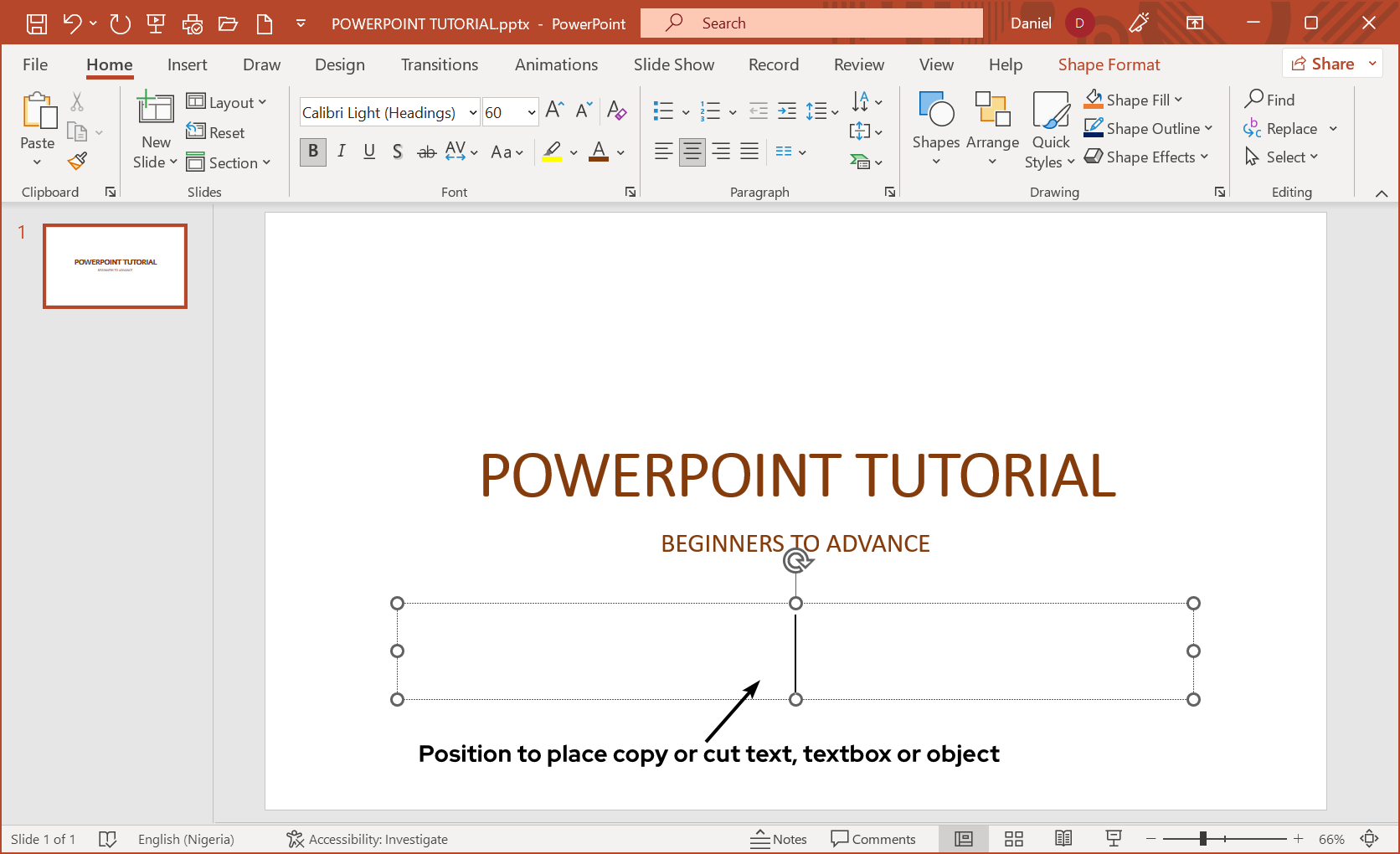This screenshot has height=854, width=1400.
Task: Toggle Underline formatting
Action: click(369, 152)
